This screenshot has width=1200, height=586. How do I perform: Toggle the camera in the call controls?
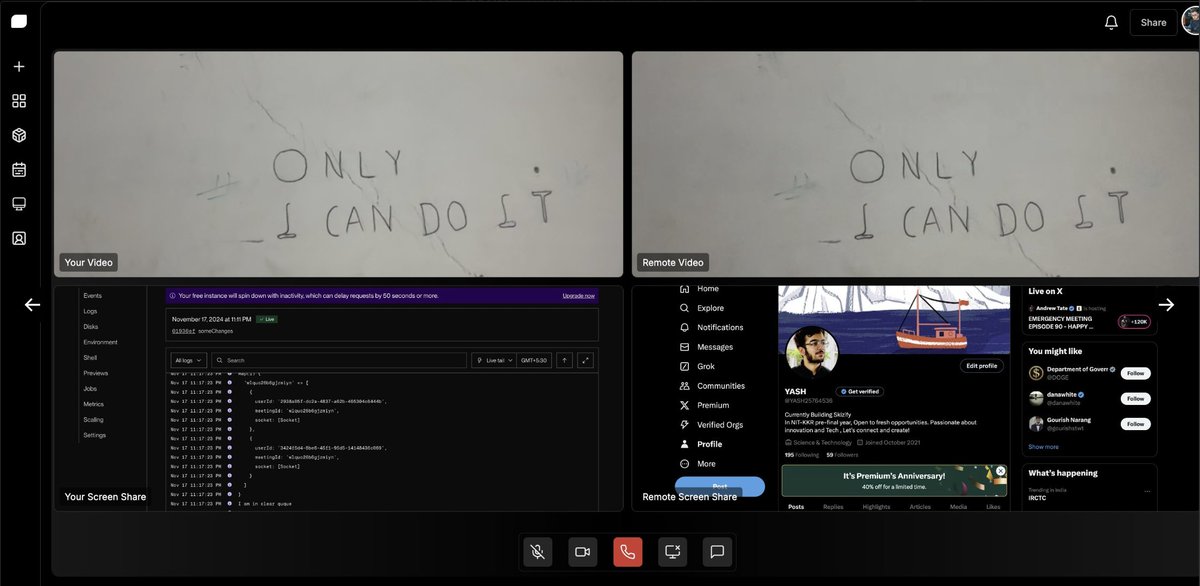[x=582, y=551]
